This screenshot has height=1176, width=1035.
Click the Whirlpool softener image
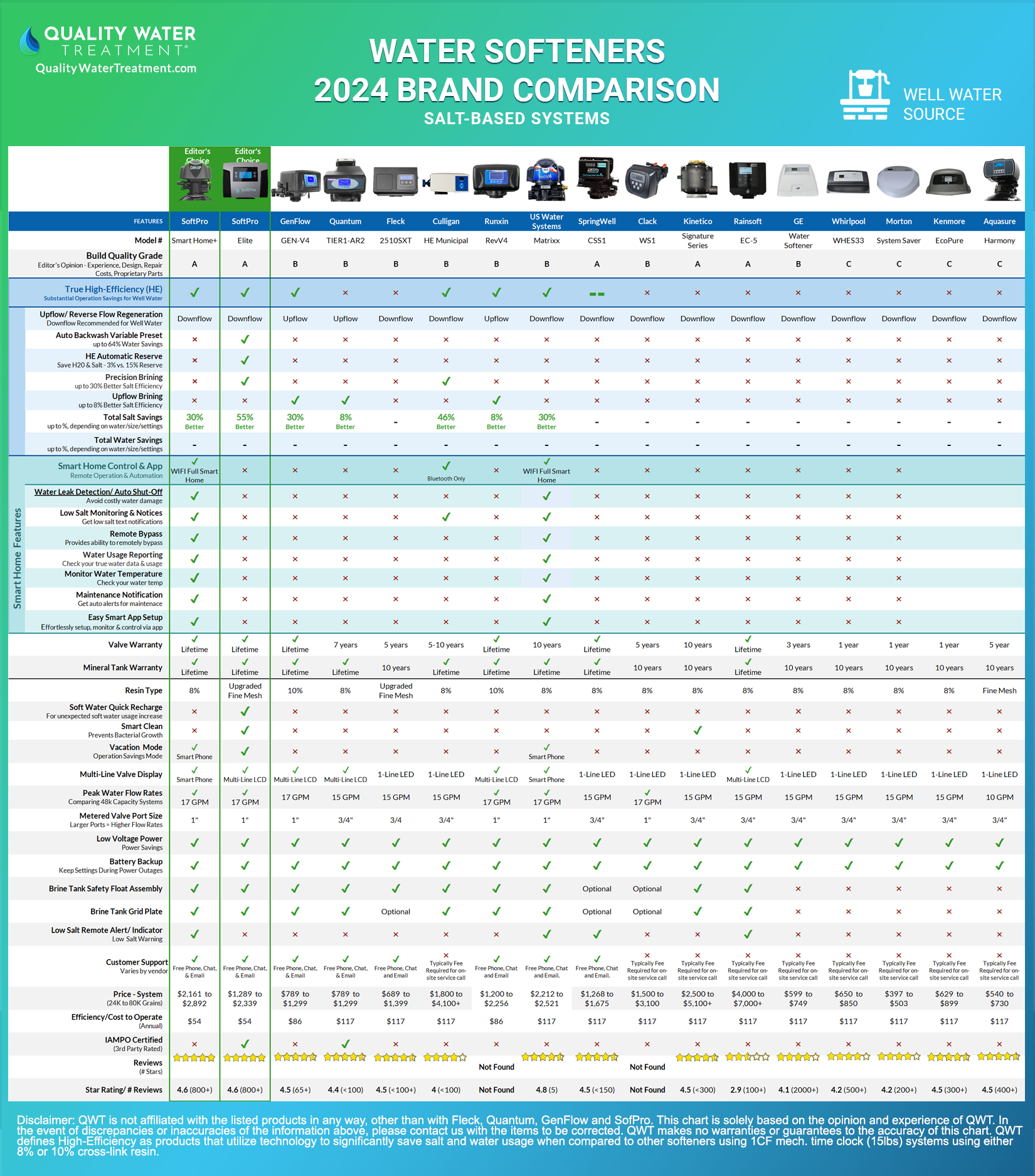tap(849, 181)
